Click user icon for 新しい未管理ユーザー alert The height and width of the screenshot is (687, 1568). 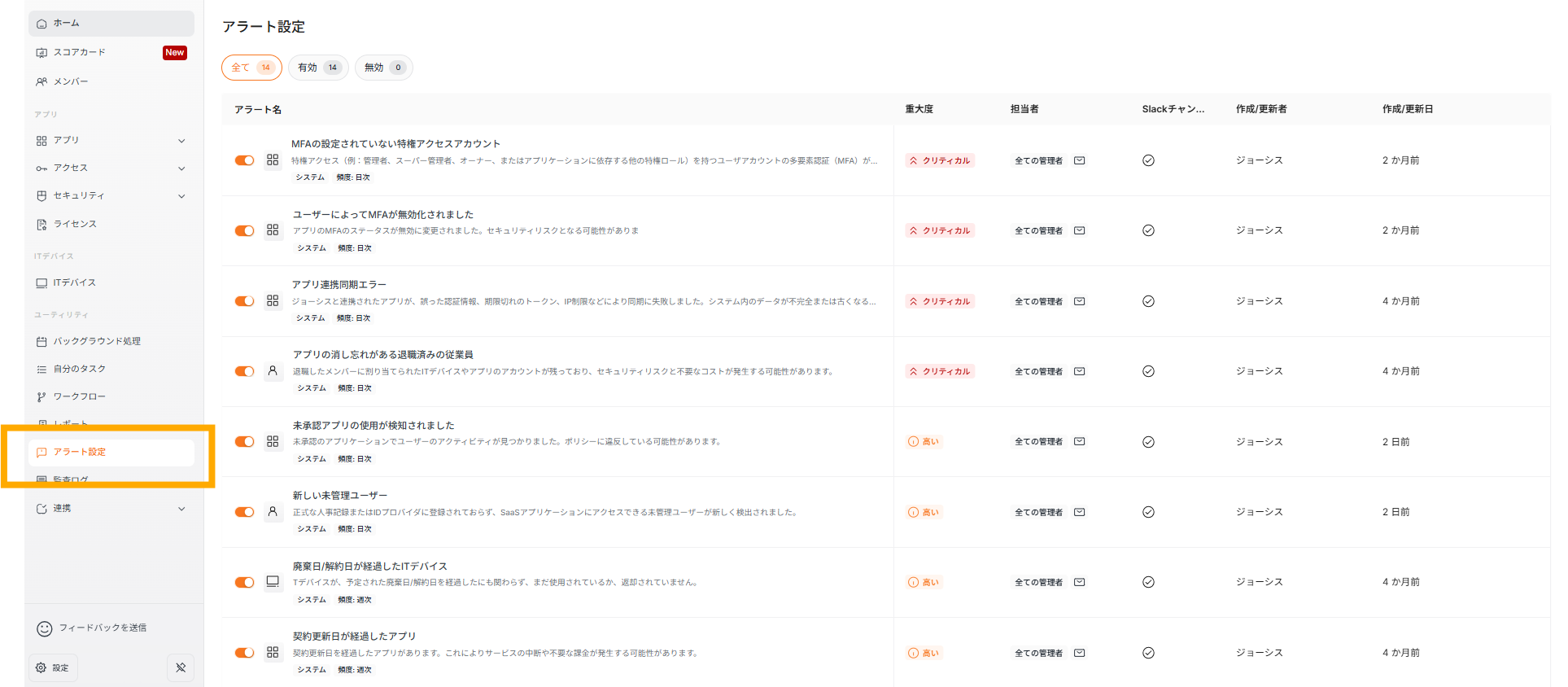tap(273, 512)
